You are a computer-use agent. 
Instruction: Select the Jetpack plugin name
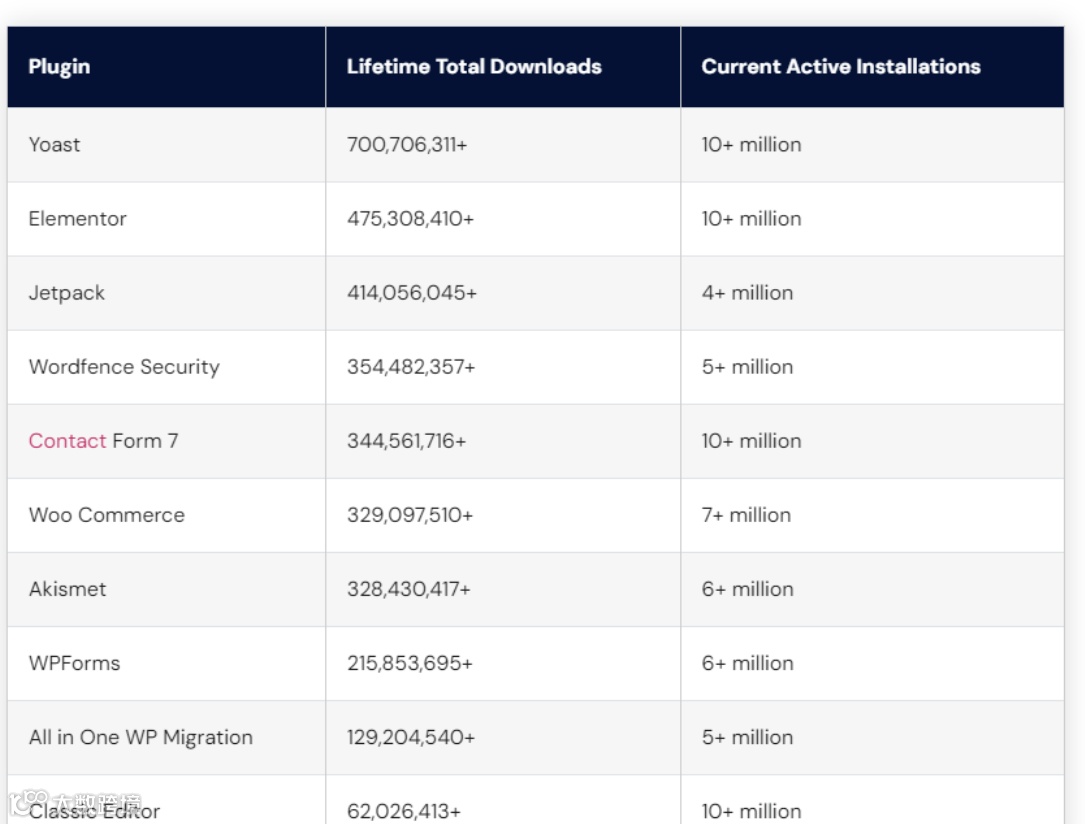click(66, 293)
